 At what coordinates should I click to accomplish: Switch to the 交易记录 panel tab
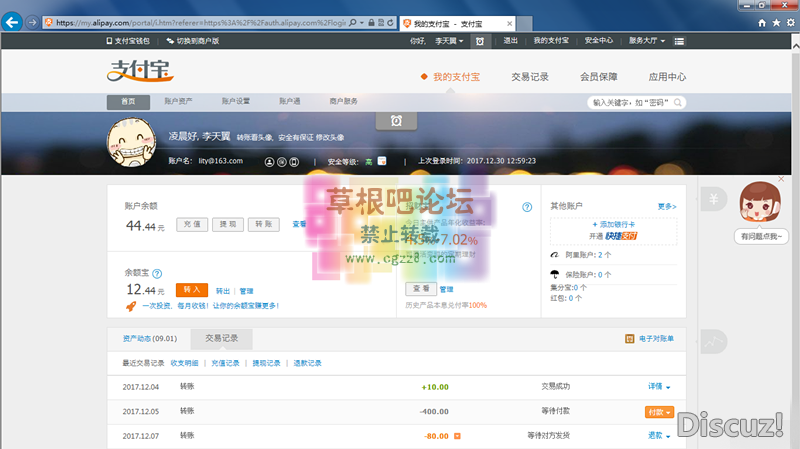point(221,339)
